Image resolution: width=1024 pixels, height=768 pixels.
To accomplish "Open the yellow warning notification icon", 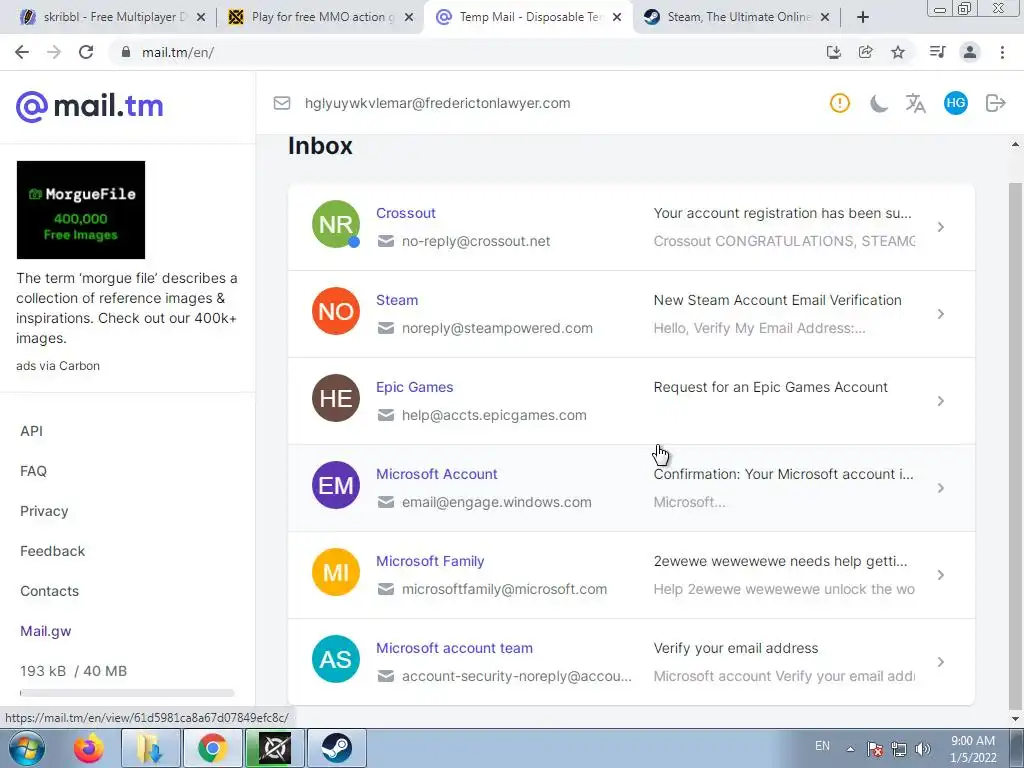I will [840, 103].
